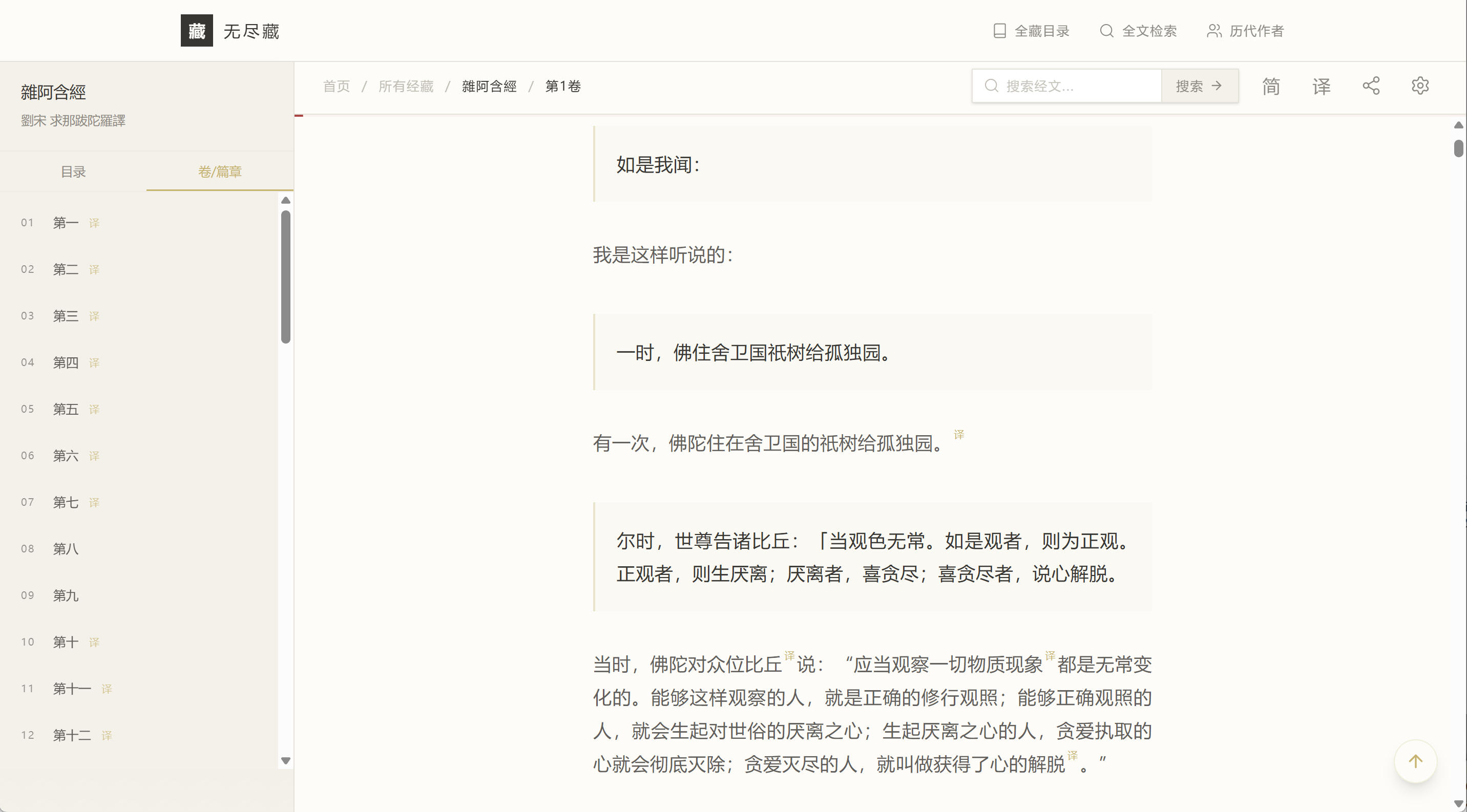Click 译 badge next to 第十二

[107, 736]
